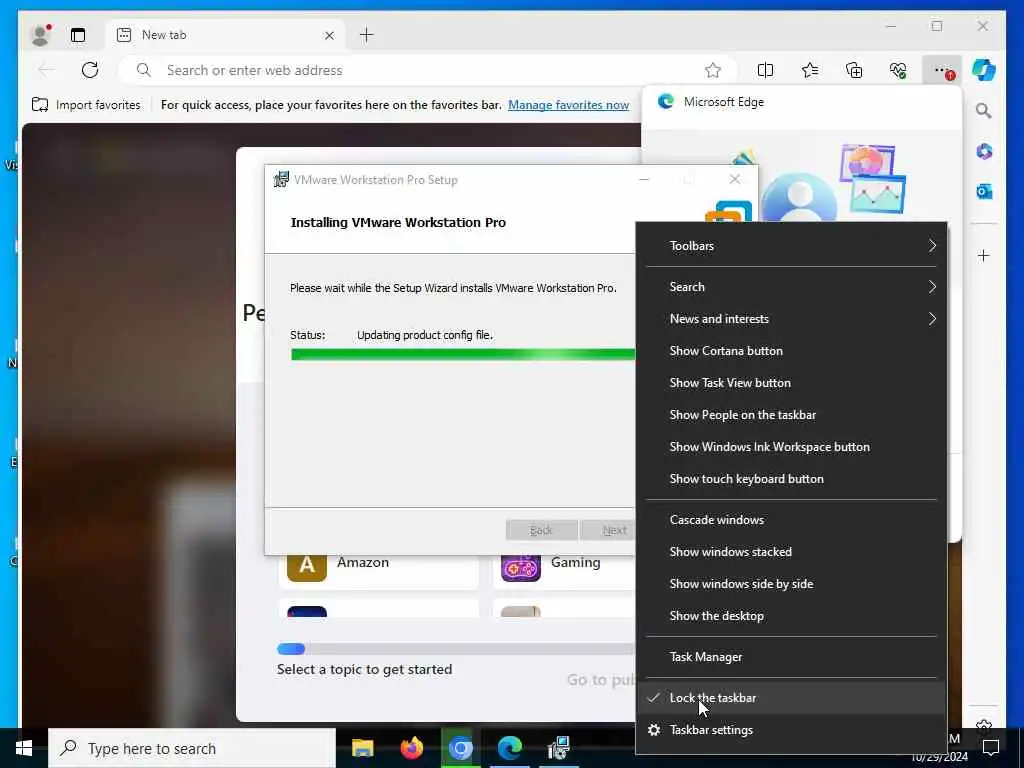The width and height of the screenshot is (1024, 768).
Task: Open the Copilot icon in Edge
Action: [x=984, y=70]
